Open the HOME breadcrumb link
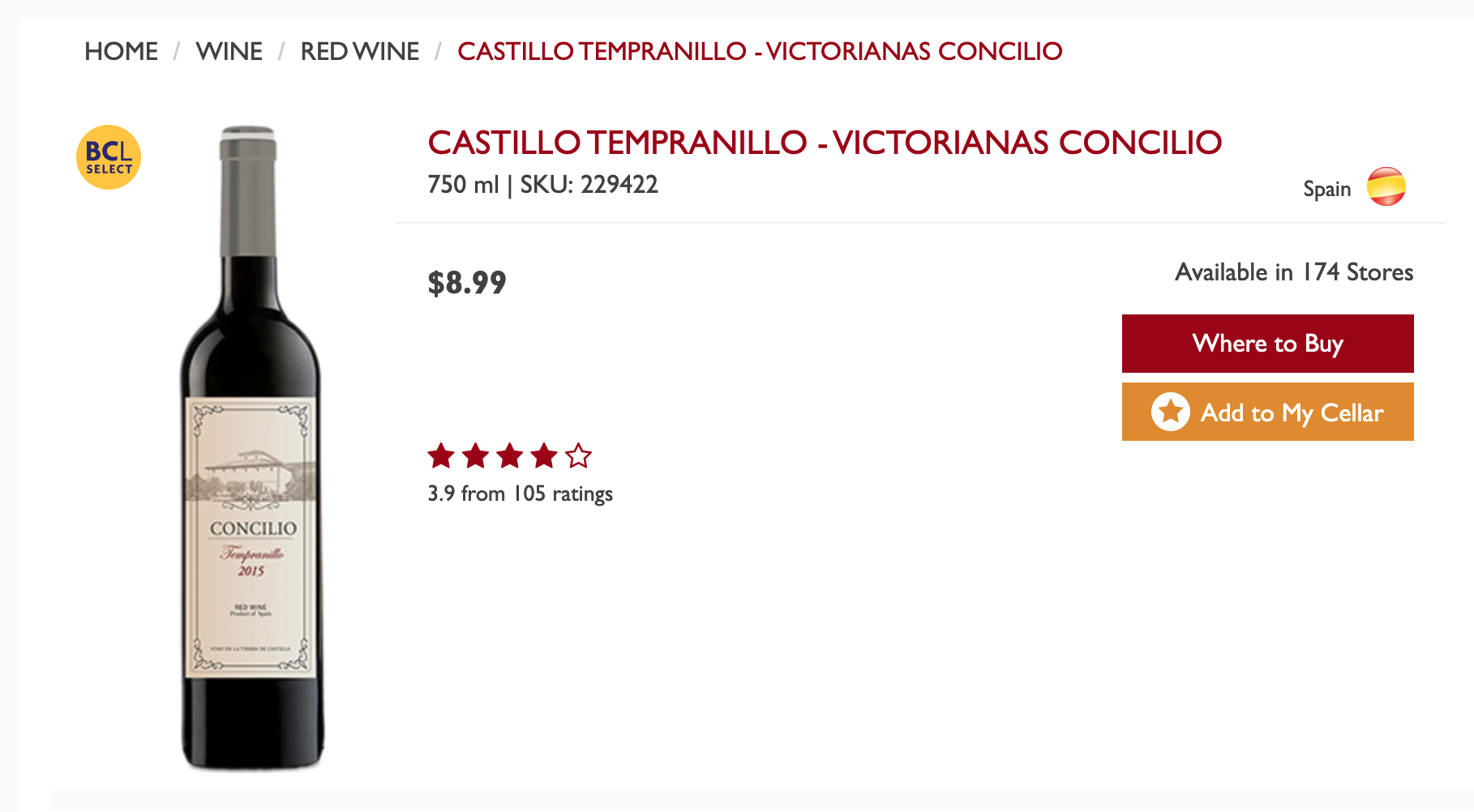Viewport: 1474px width, 812px height. 122,51
